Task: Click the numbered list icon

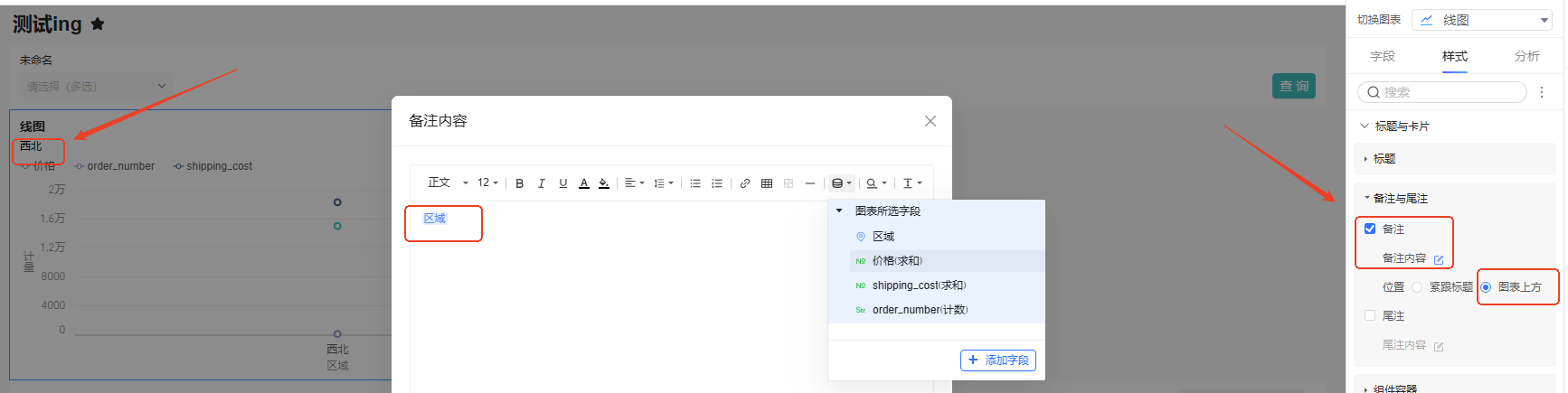Action: [717, 183]
